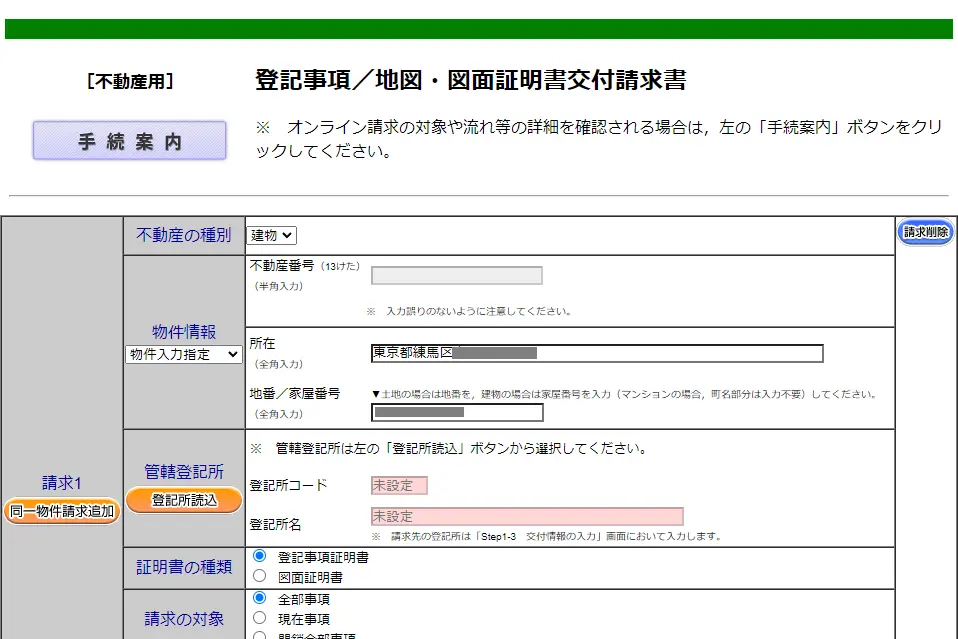Image resolution: width=958 pixels, height=639 pixels.
Task: Click the 手続案内 button
Action: (x=128, y=140)
